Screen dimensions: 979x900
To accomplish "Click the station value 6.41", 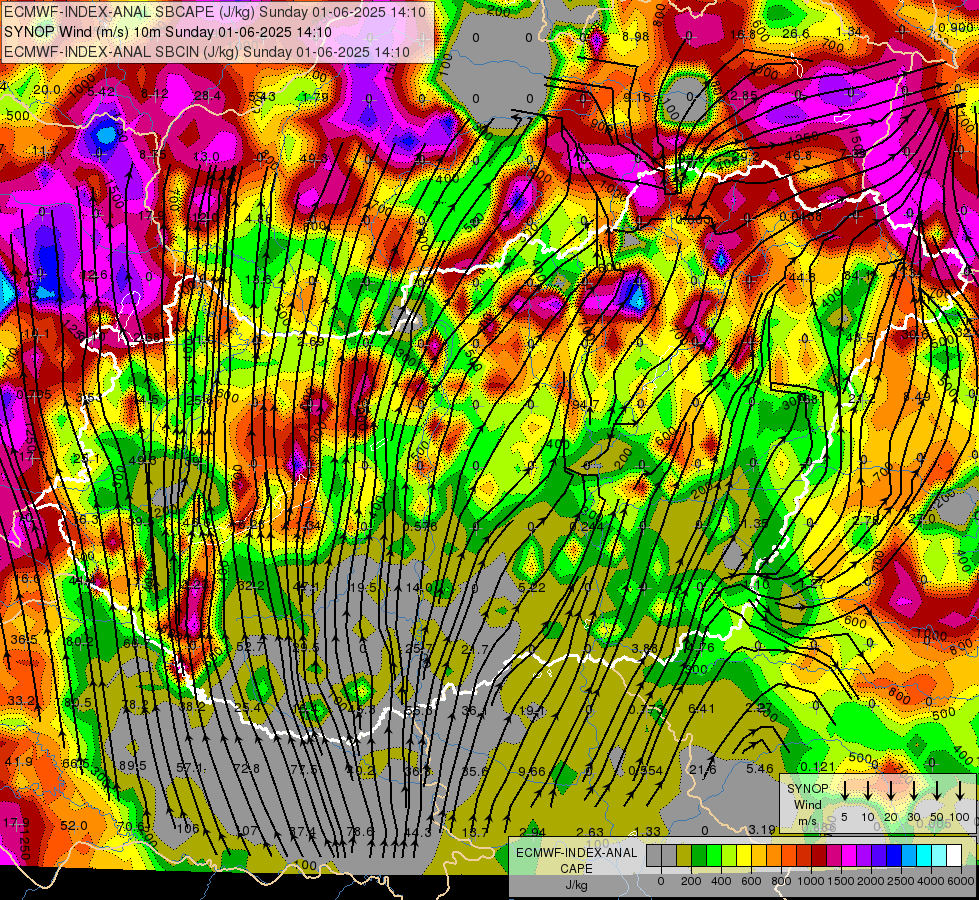I will [x=701, y=708].
